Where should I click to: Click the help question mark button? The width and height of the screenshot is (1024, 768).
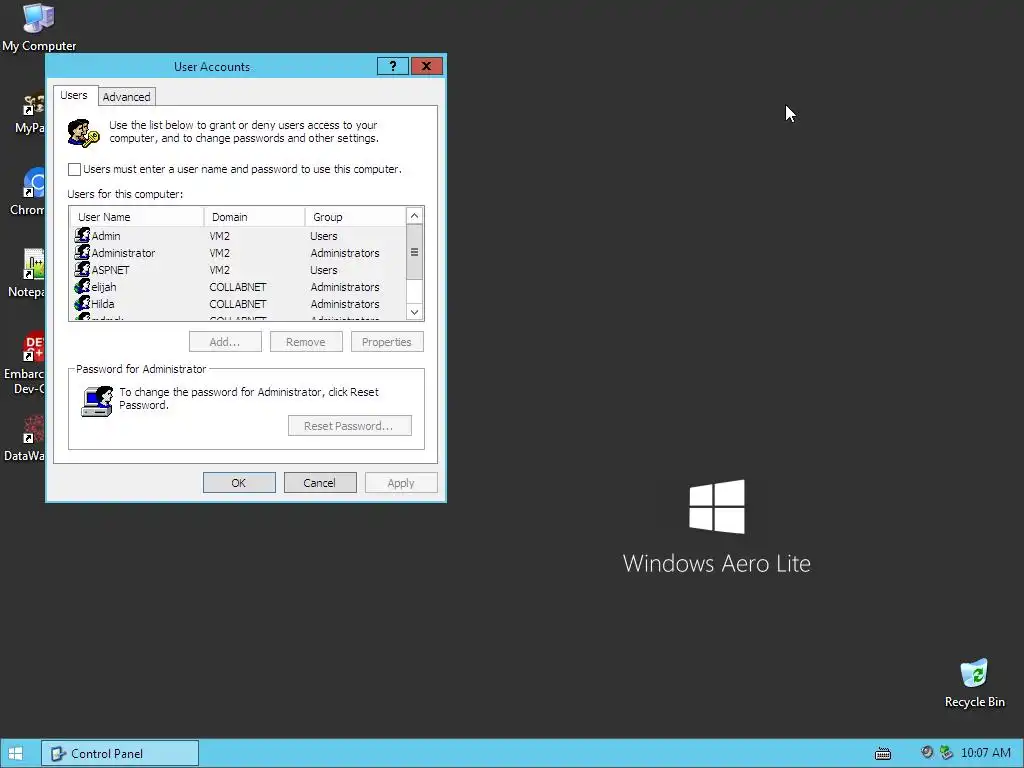click(392, 66)
